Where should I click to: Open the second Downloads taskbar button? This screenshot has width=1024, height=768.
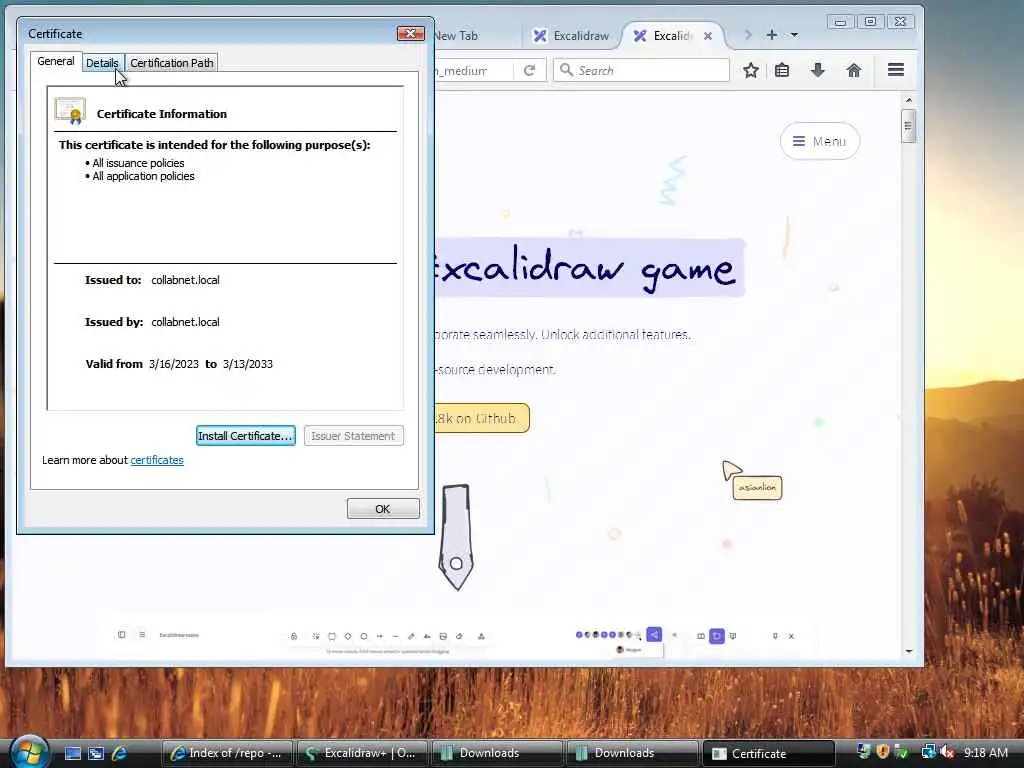[x=632, y=753]
